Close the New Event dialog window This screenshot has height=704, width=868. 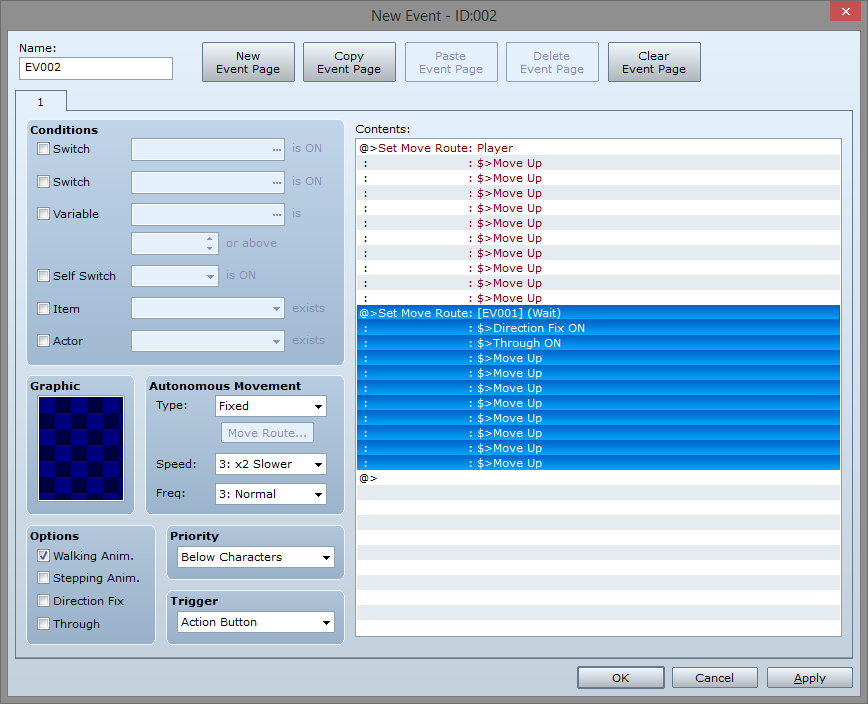tap(843, 13)
